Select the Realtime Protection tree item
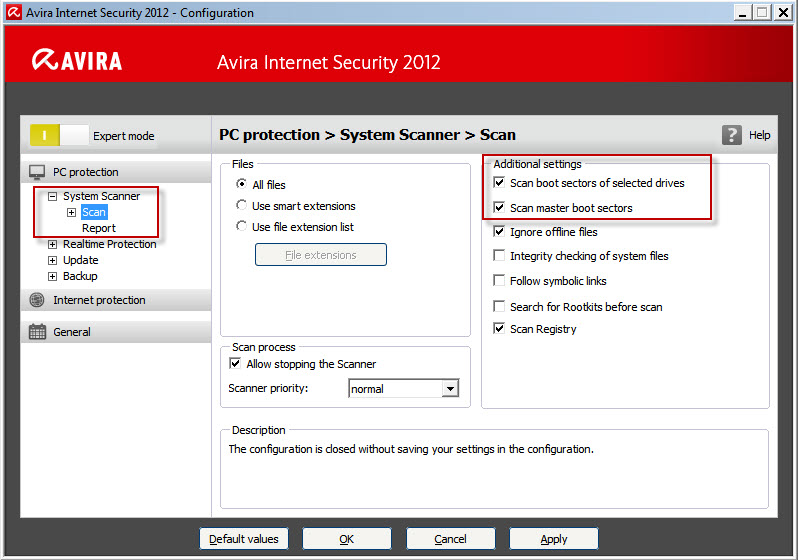The width and height of the screenshot is (798, 560). click(109, 244)
